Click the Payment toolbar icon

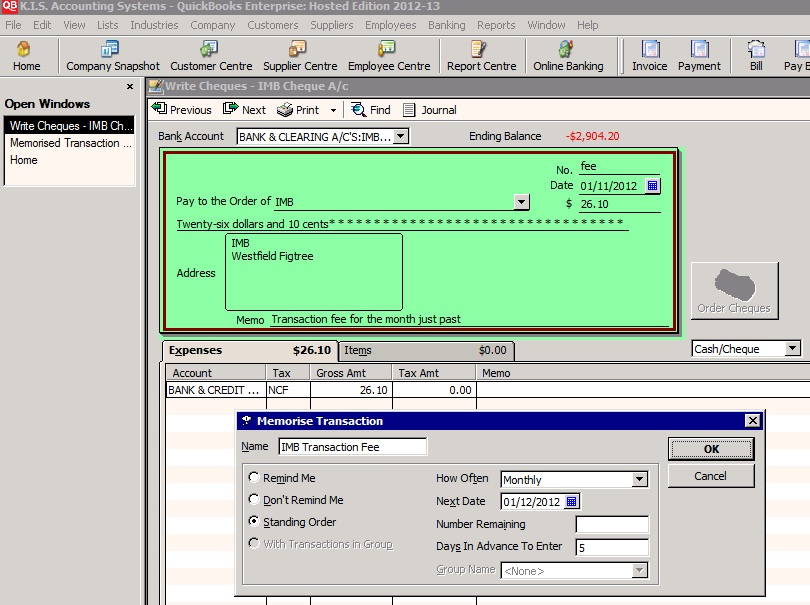point(699,56)
